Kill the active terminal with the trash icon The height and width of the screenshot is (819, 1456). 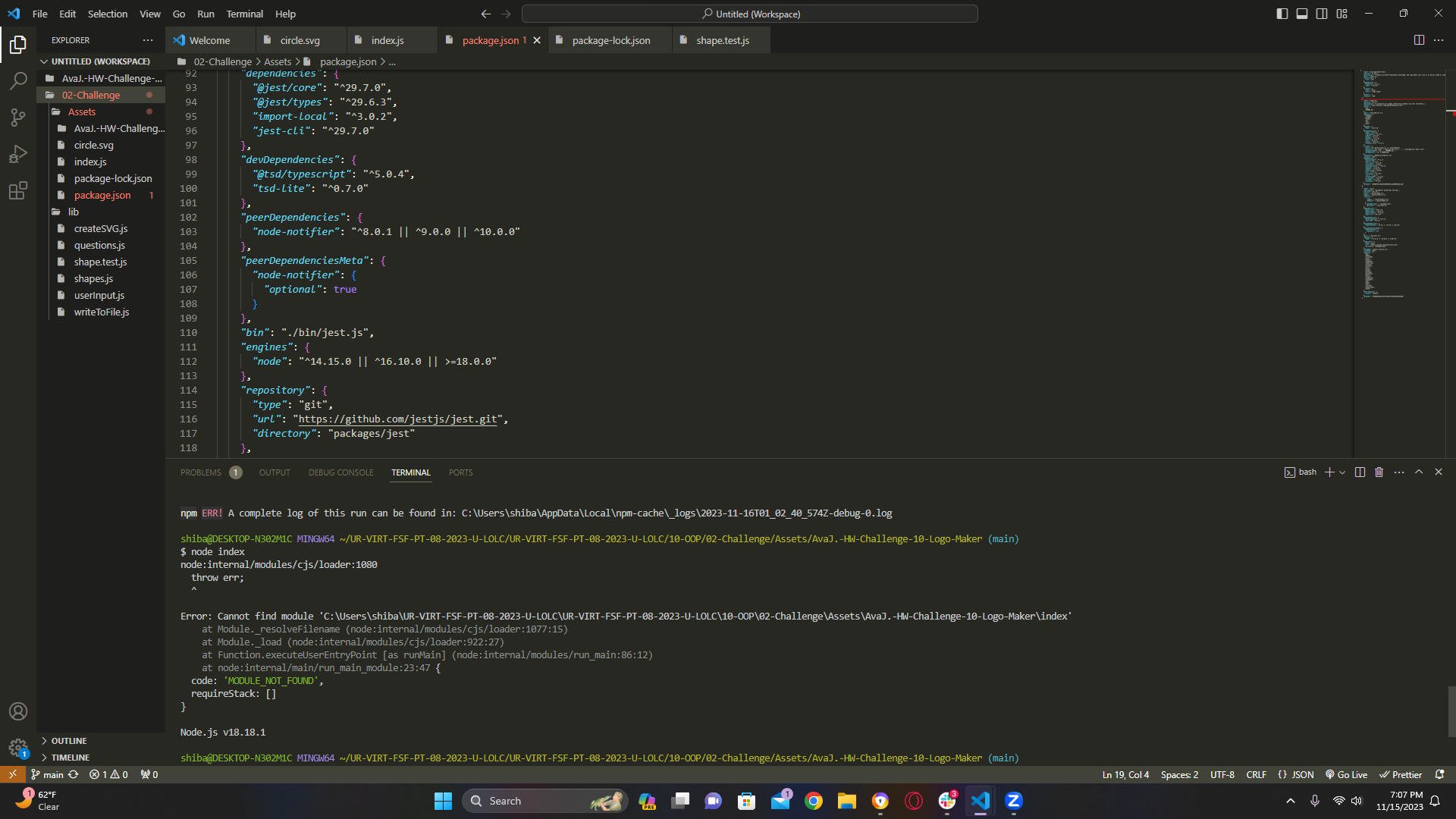(x=1379, y=472)
